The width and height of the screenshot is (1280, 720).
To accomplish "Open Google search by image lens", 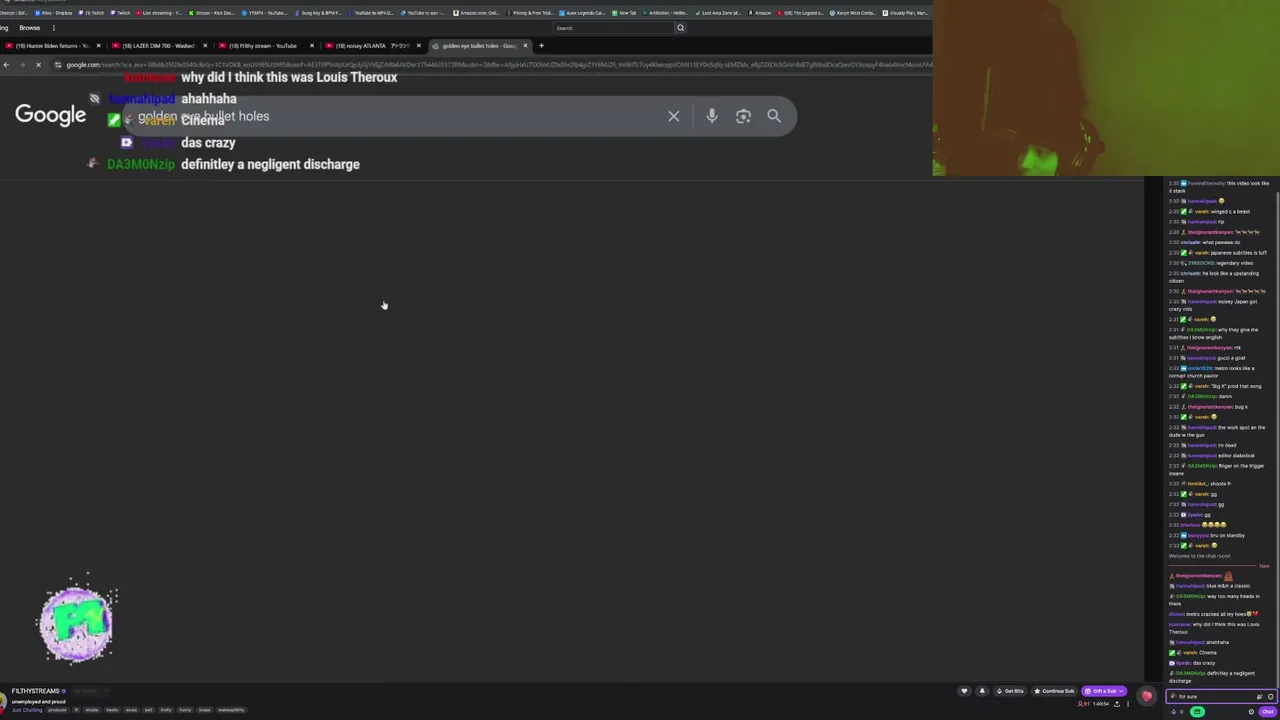I will (x=743, y=116).
